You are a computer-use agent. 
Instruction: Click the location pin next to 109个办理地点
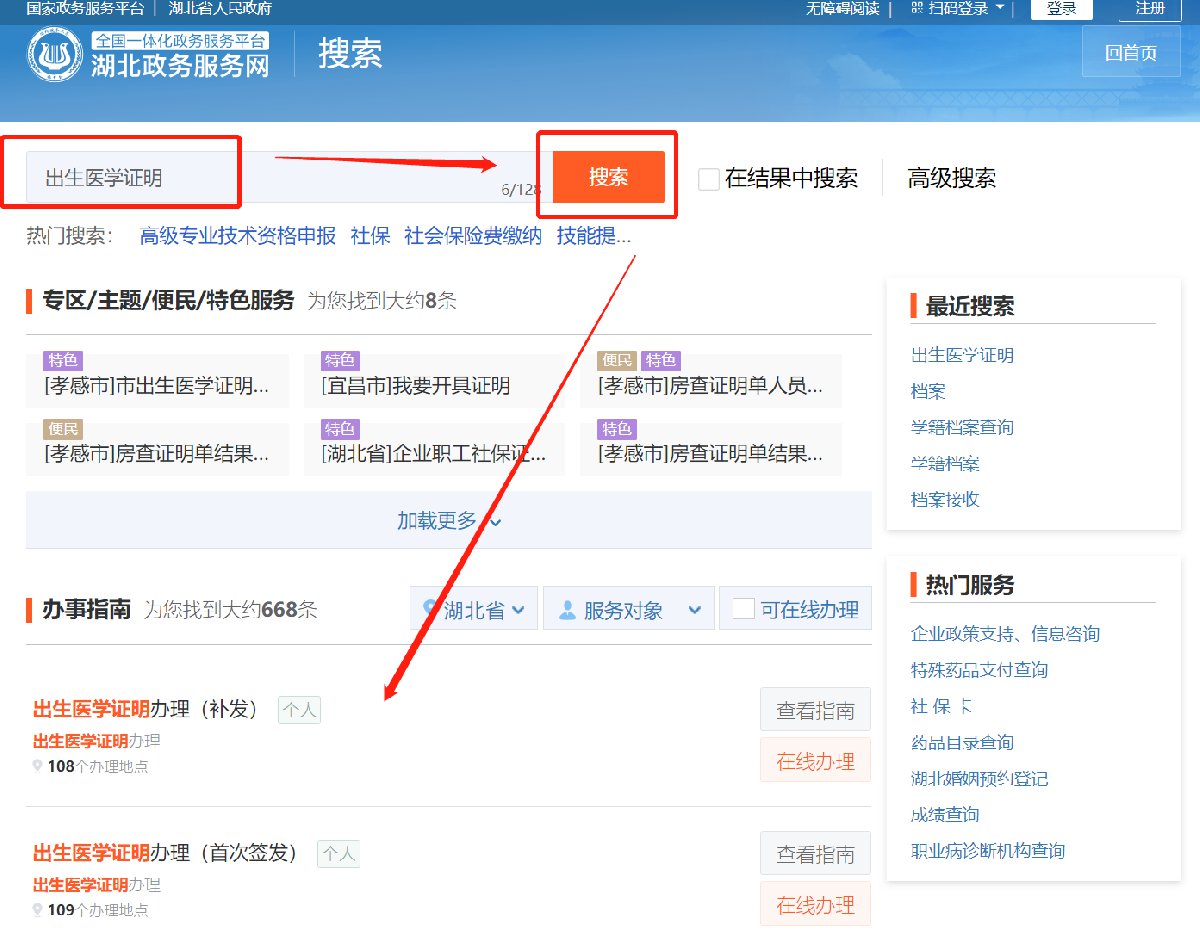tap(38, 910)
